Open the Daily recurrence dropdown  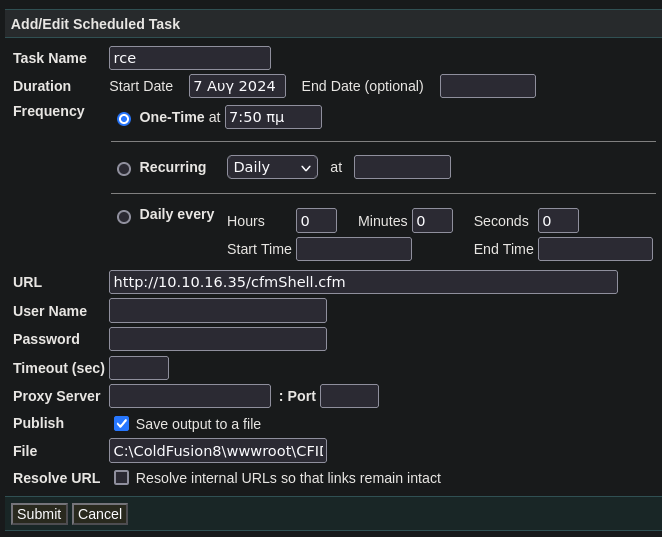272,167
